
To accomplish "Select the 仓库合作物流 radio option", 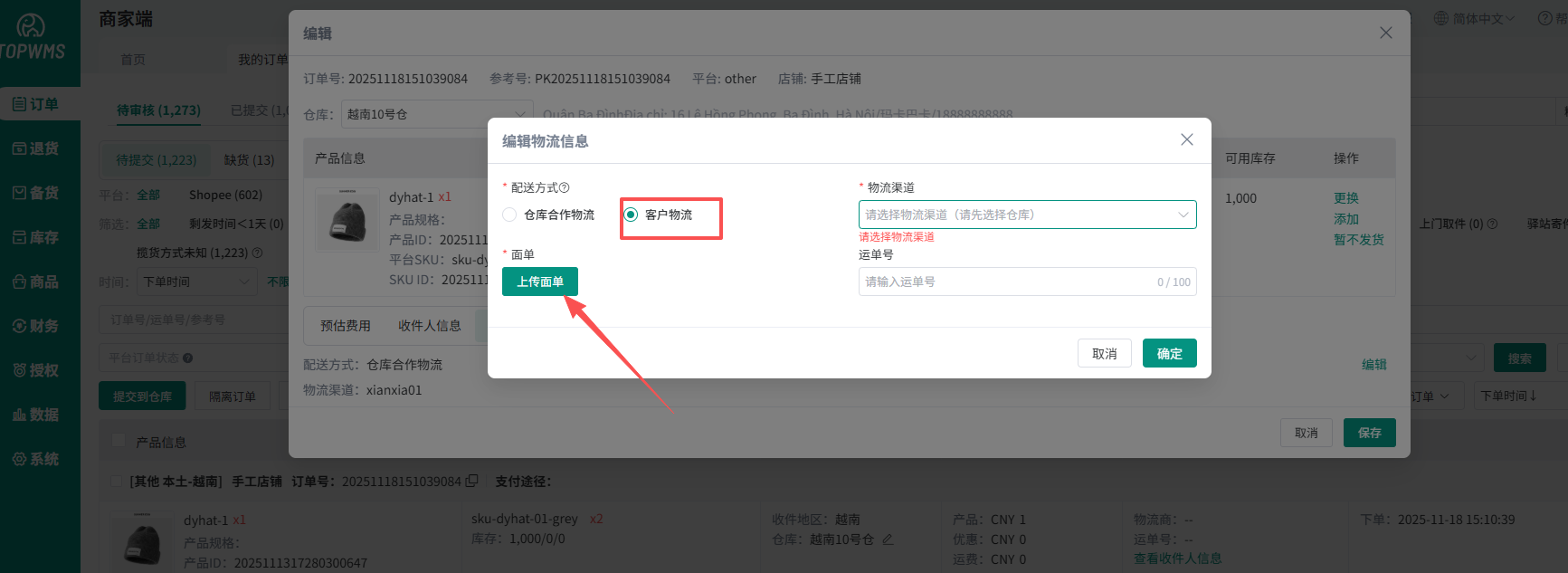I will [x=509, y=215].
